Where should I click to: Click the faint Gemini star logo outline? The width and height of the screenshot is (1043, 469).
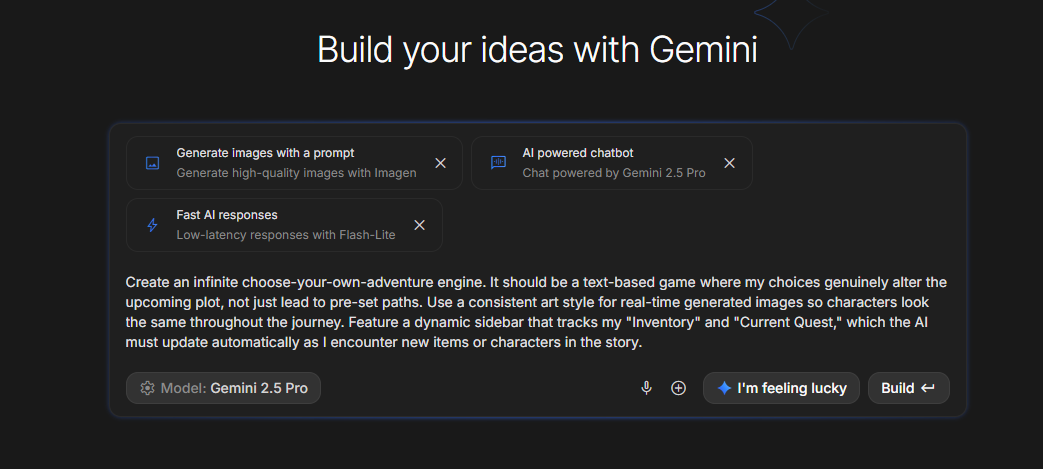tap(790, 20)
